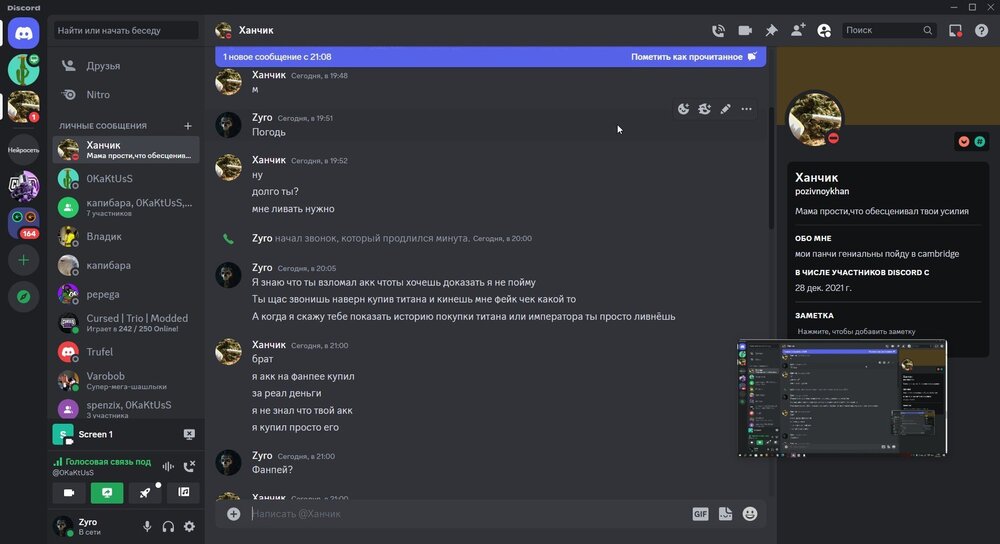Open Ханчик's profile badge with hashtag

tap(980, 141)
